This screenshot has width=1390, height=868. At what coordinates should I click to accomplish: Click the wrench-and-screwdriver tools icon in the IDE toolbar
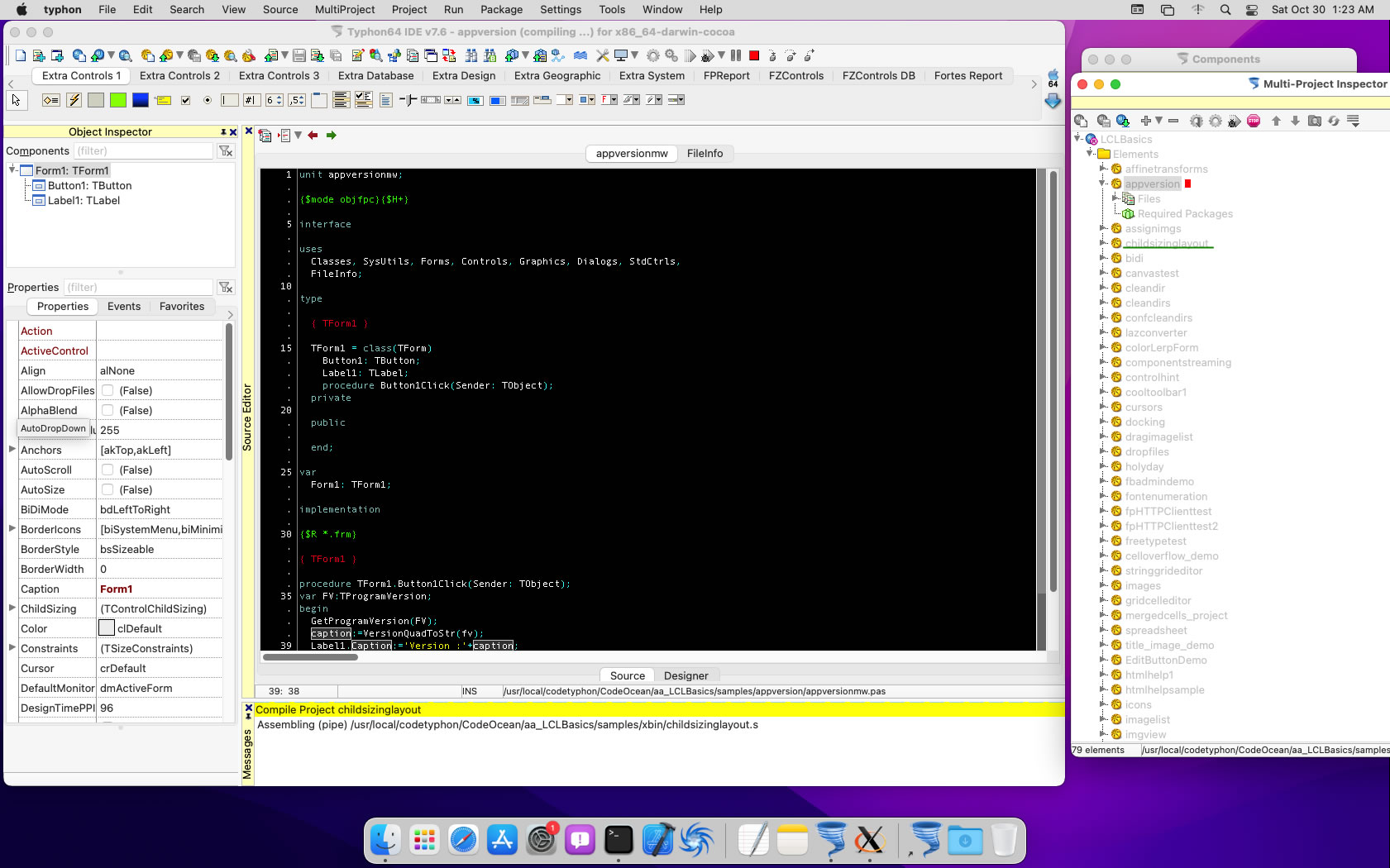point(603,55)
